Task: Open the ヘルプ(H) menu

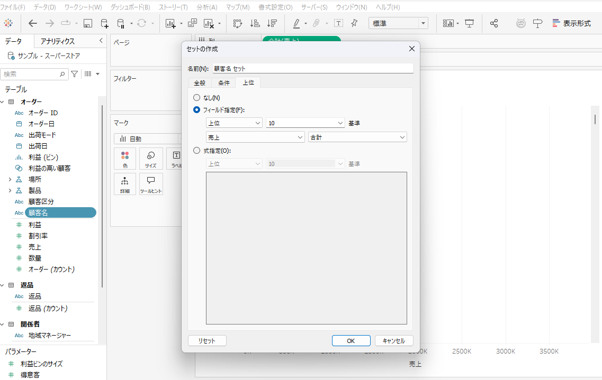Action: (x=388, y=7)
